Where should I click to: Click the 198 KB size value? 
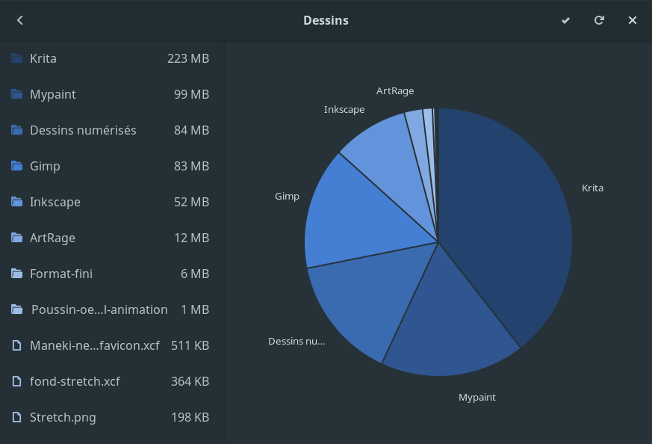pyautogui.click(x=190, y=417)
